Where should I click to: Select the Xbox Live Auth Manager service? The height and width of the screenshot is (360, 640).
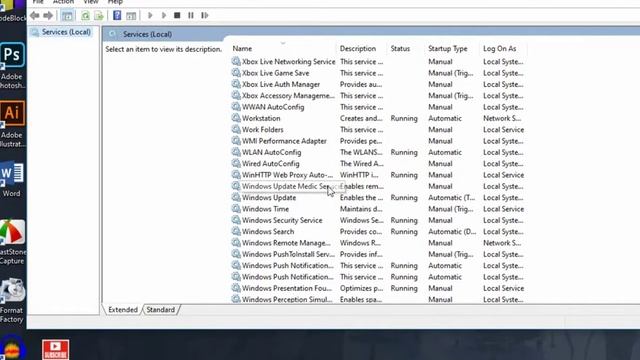point(281,84)
